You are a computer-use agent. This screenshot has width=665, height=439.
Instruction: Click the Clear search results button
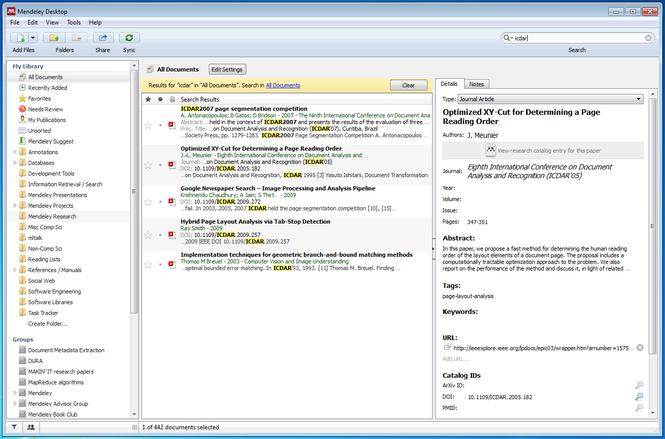pyautogui.click(x=408, y=85)
